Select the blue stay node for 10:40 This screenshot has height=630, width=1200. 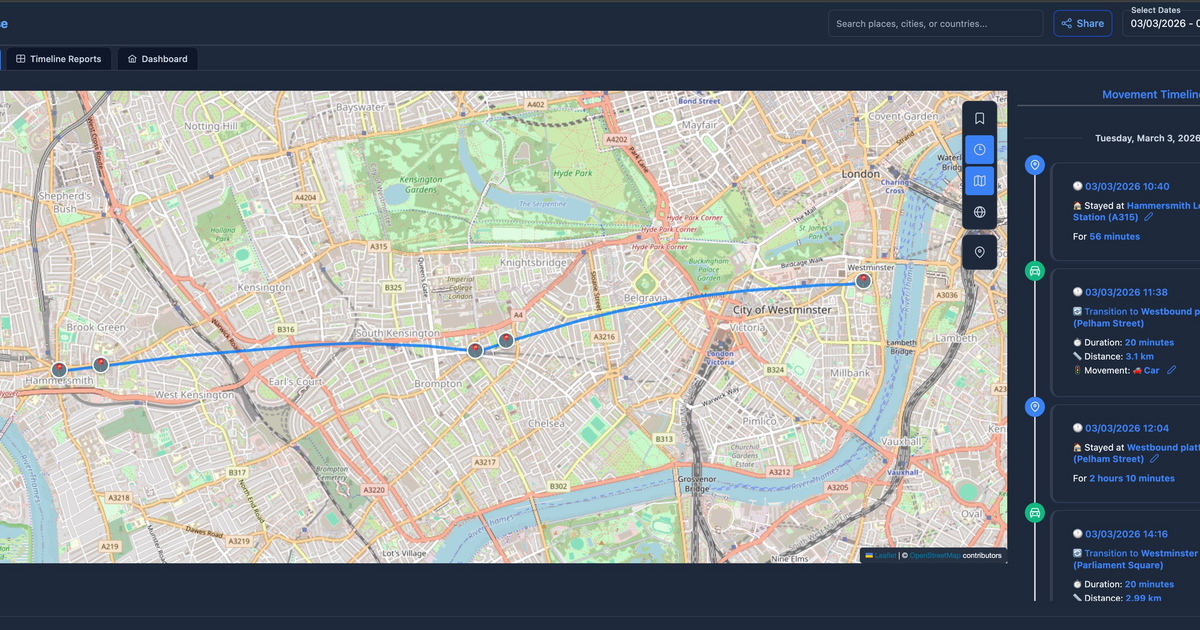click(1035, 165)
